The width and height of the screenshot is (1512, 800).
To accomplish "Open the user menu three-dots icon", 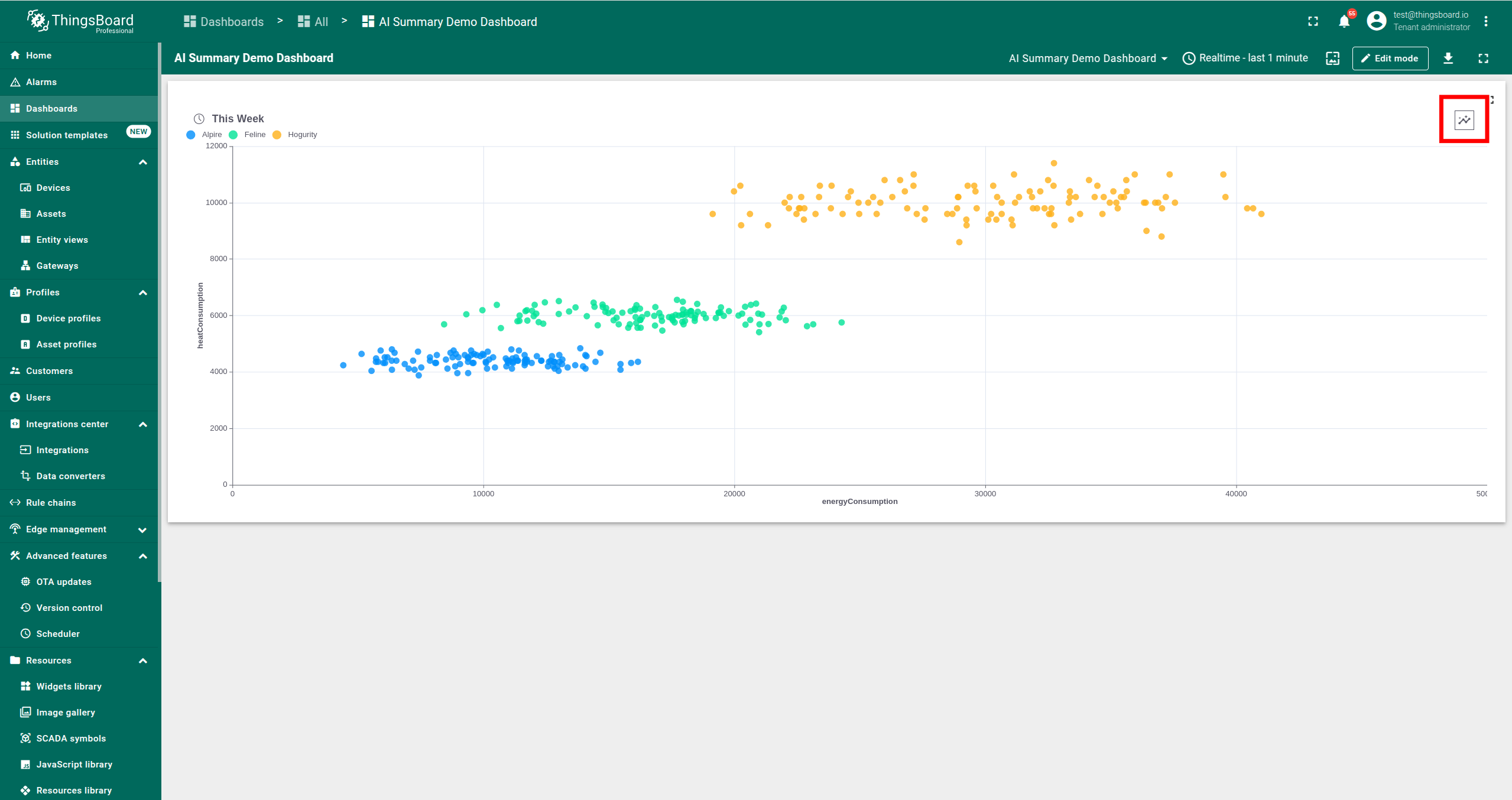I will (x=1485, y=22).
